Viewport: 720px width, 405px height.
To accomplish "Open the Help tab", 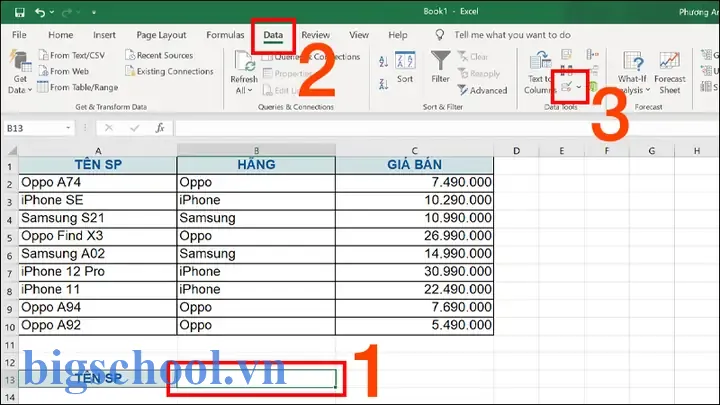I will point(398,35).
